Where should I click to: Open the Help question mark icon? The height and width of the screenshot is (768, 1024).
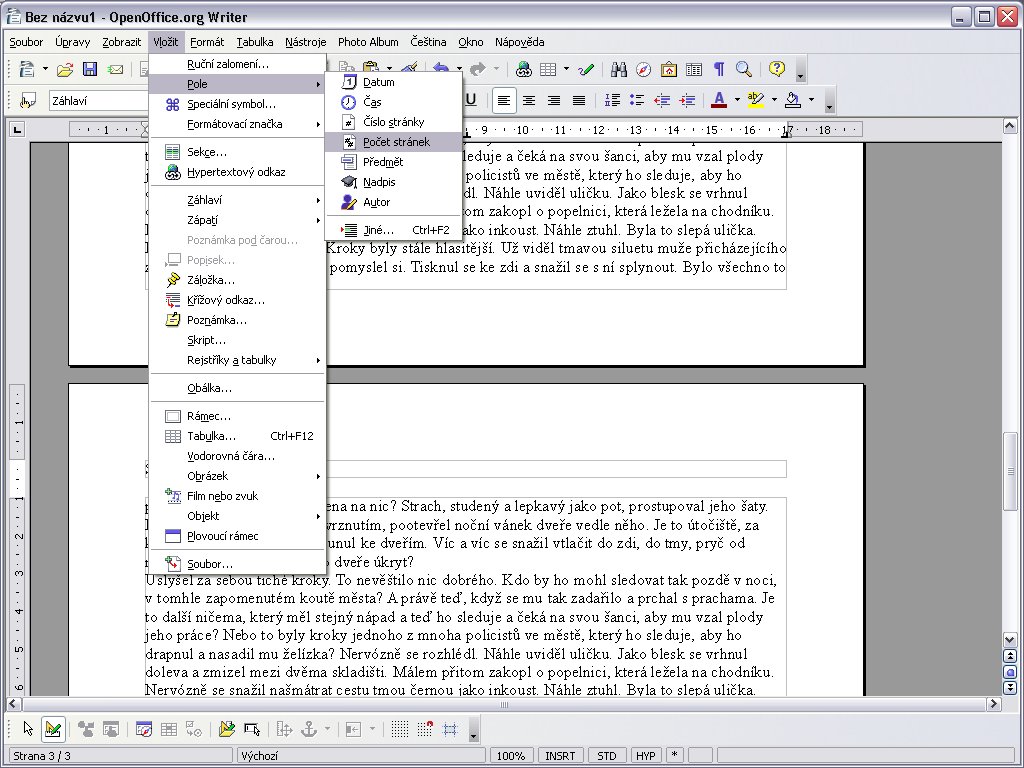pyautogui.click(x=776, y=69)
